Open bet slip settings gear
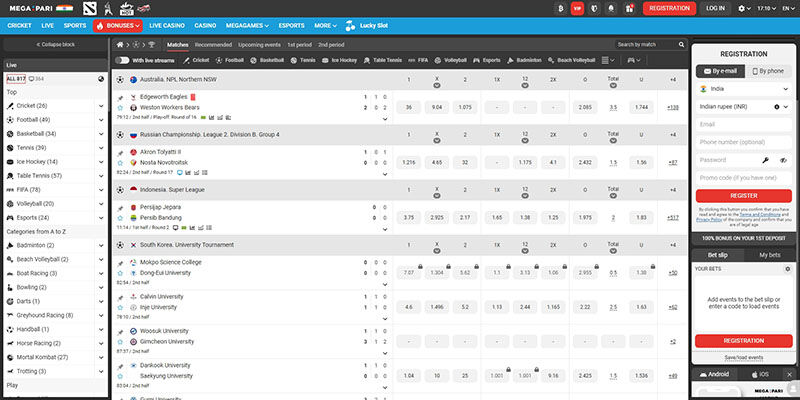Screen dimensions: 800x400 [788, 269]
